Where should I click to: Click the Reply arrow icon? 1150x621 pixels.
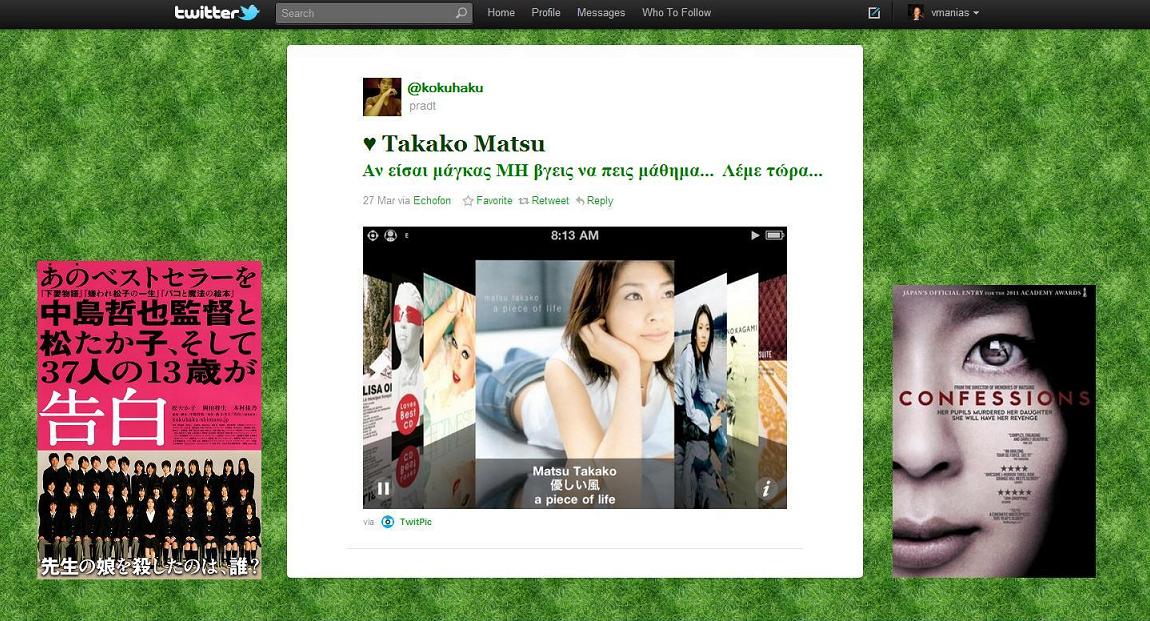[x=579, y=201]
